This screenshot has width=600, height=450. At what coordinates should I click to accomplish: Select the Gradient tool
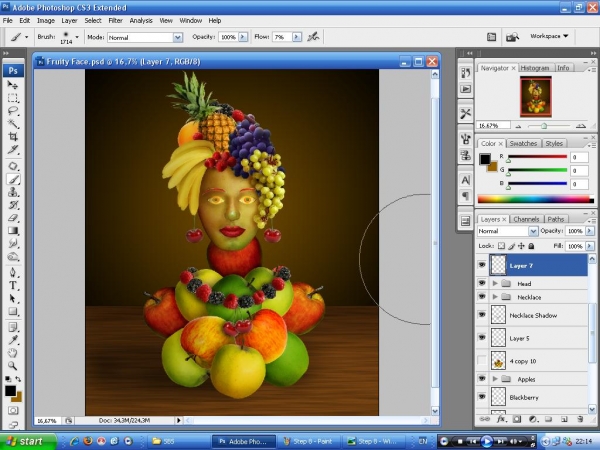(13, 231)
